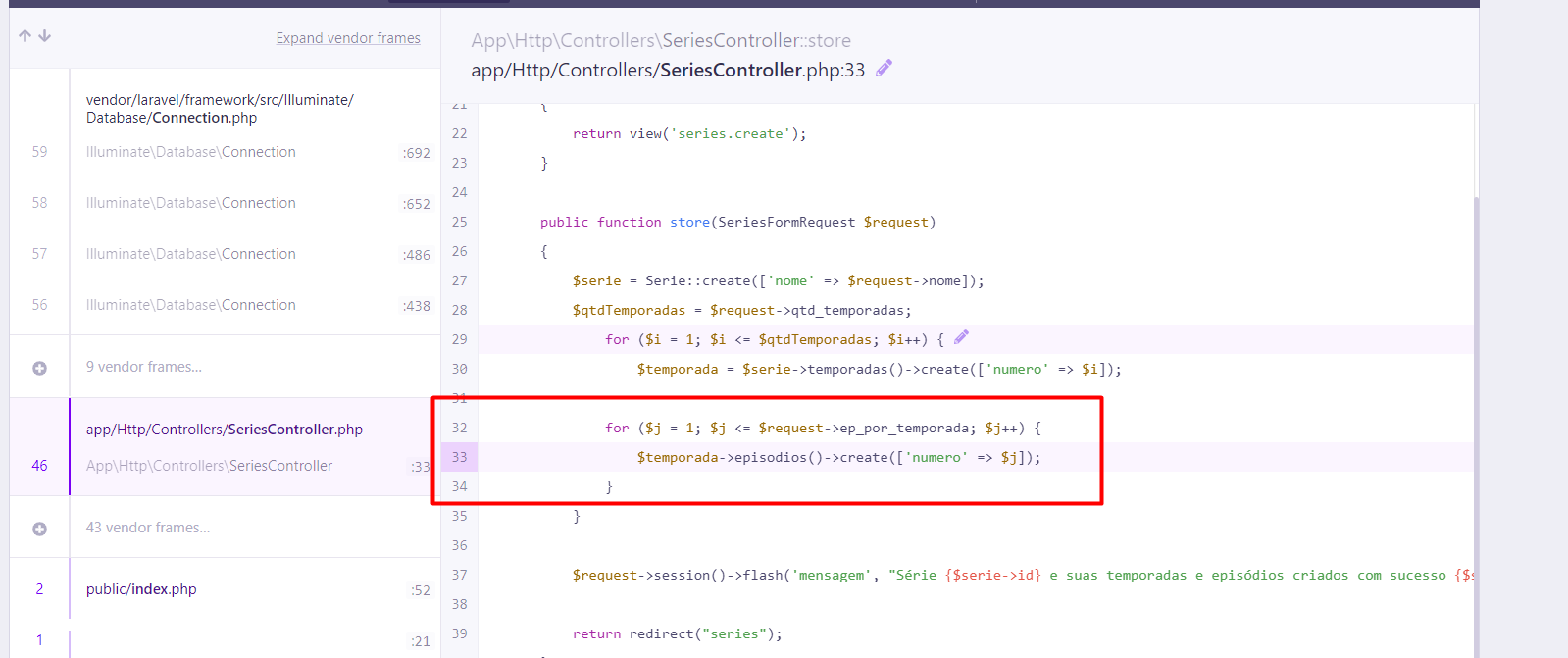The image size is (1568, 658).
Task: Go to the next frame with down arrow
Action: pyautogui.click(x=44, y=36)
